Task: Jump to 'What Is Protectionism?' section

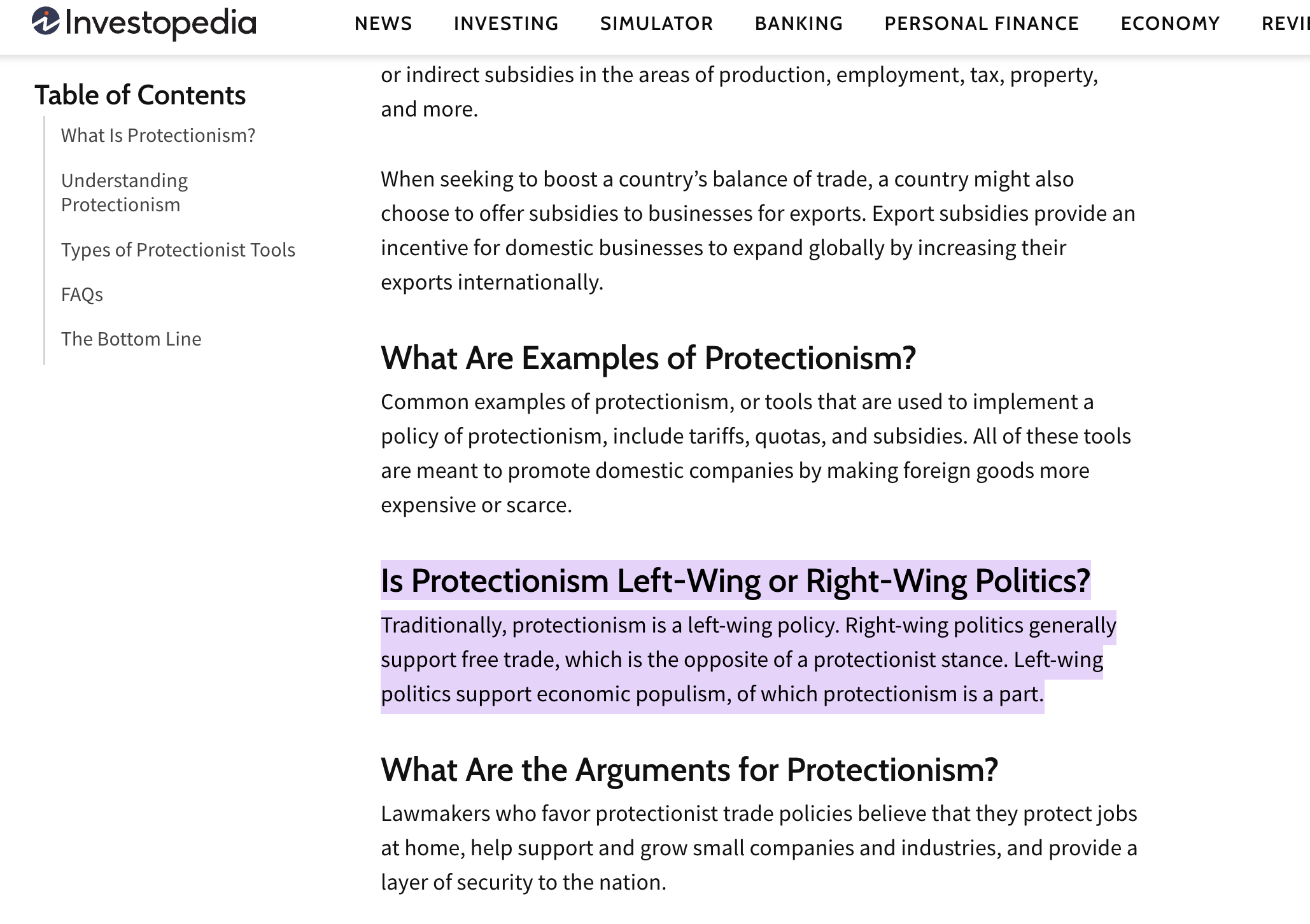Action: 158,136
